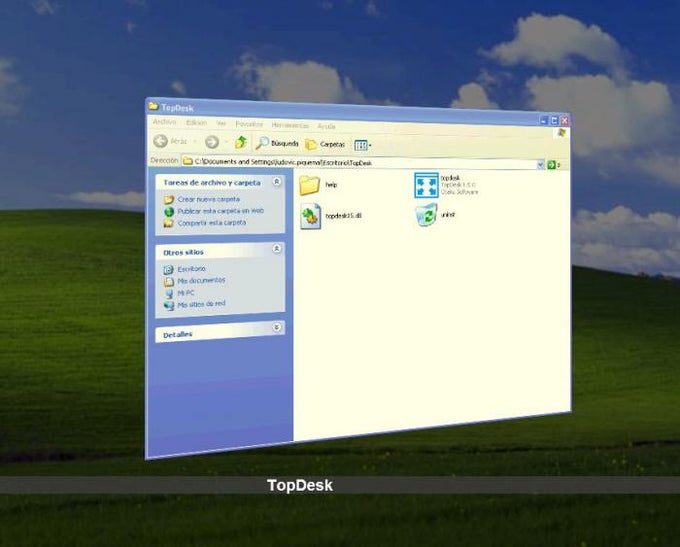Collapse Tareas de archivo y carpeta panel
Image resolution: width=680 pixels, height=547 pixels.
pos(277,182)
